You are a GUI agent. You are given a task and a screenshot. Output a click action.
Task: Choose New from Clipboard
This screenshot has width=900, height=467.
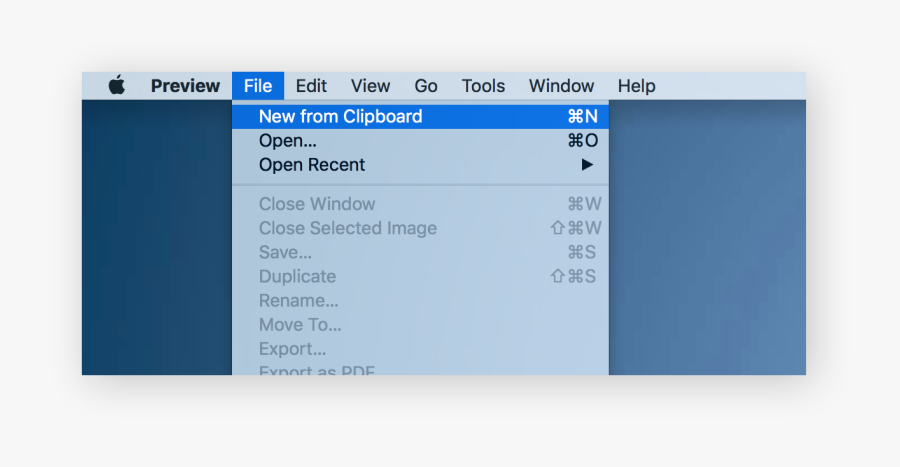tap(420, 116)
